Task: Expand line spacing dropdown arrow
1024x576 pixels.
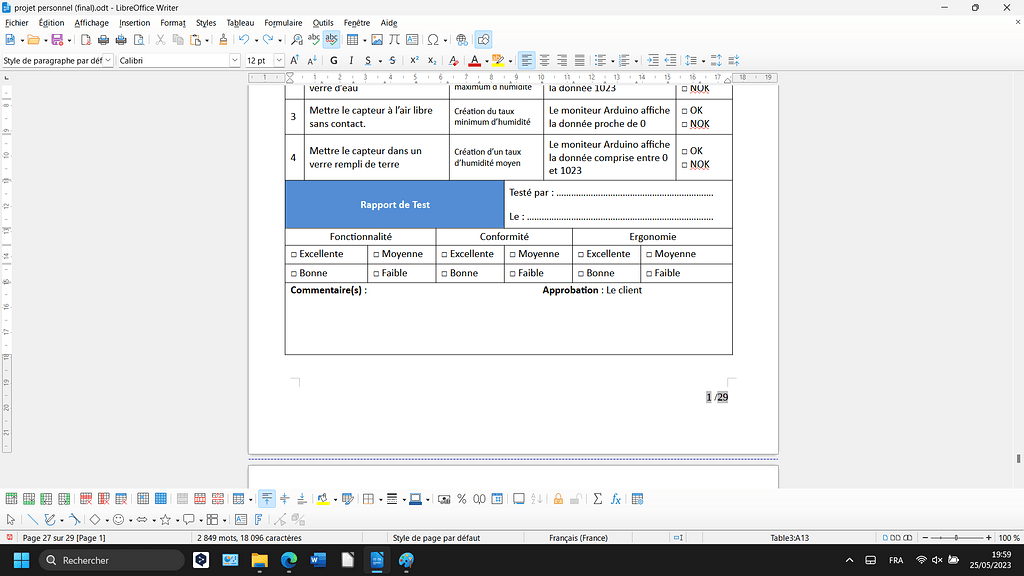Action: point(703,61)
